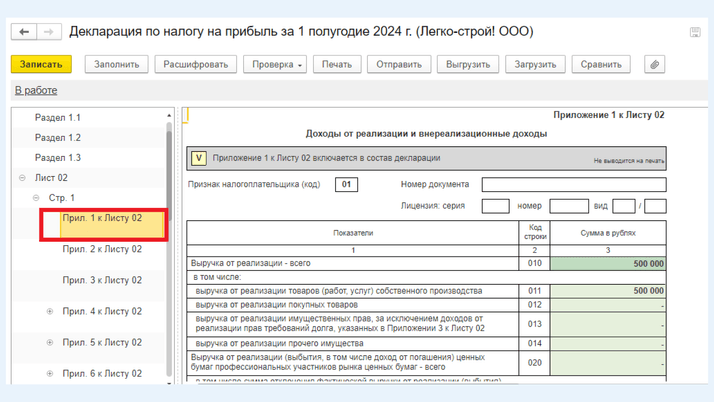The height and width of the screenshot is (402, 714).
Task: Expand the Прил. 4 к Листу 02 node
Action: coord(50,311)
